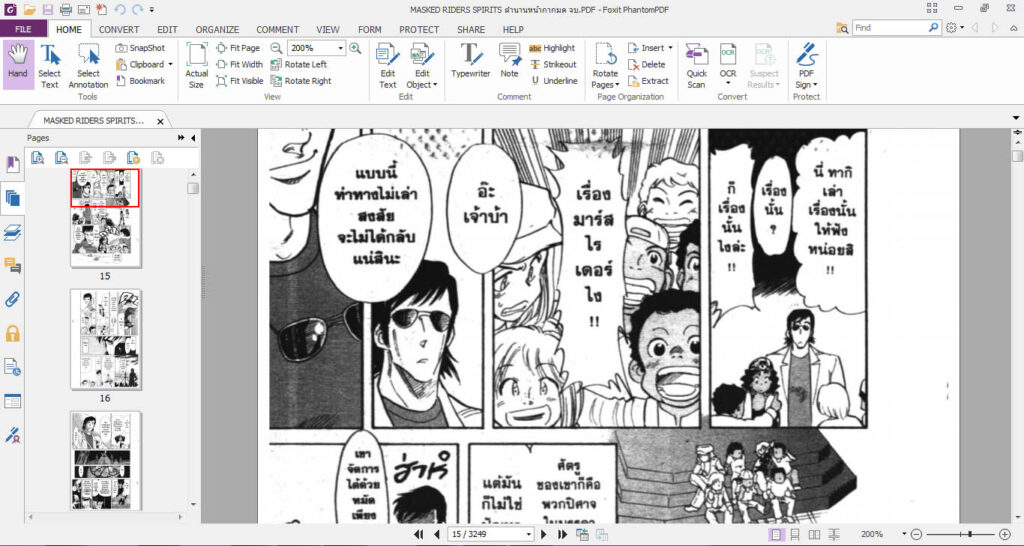Viewport: 1024px width, 546px height.
Task: Switch to the COMMENT ribbon tab
Action: pyautogui.click(x=278, y=29)
